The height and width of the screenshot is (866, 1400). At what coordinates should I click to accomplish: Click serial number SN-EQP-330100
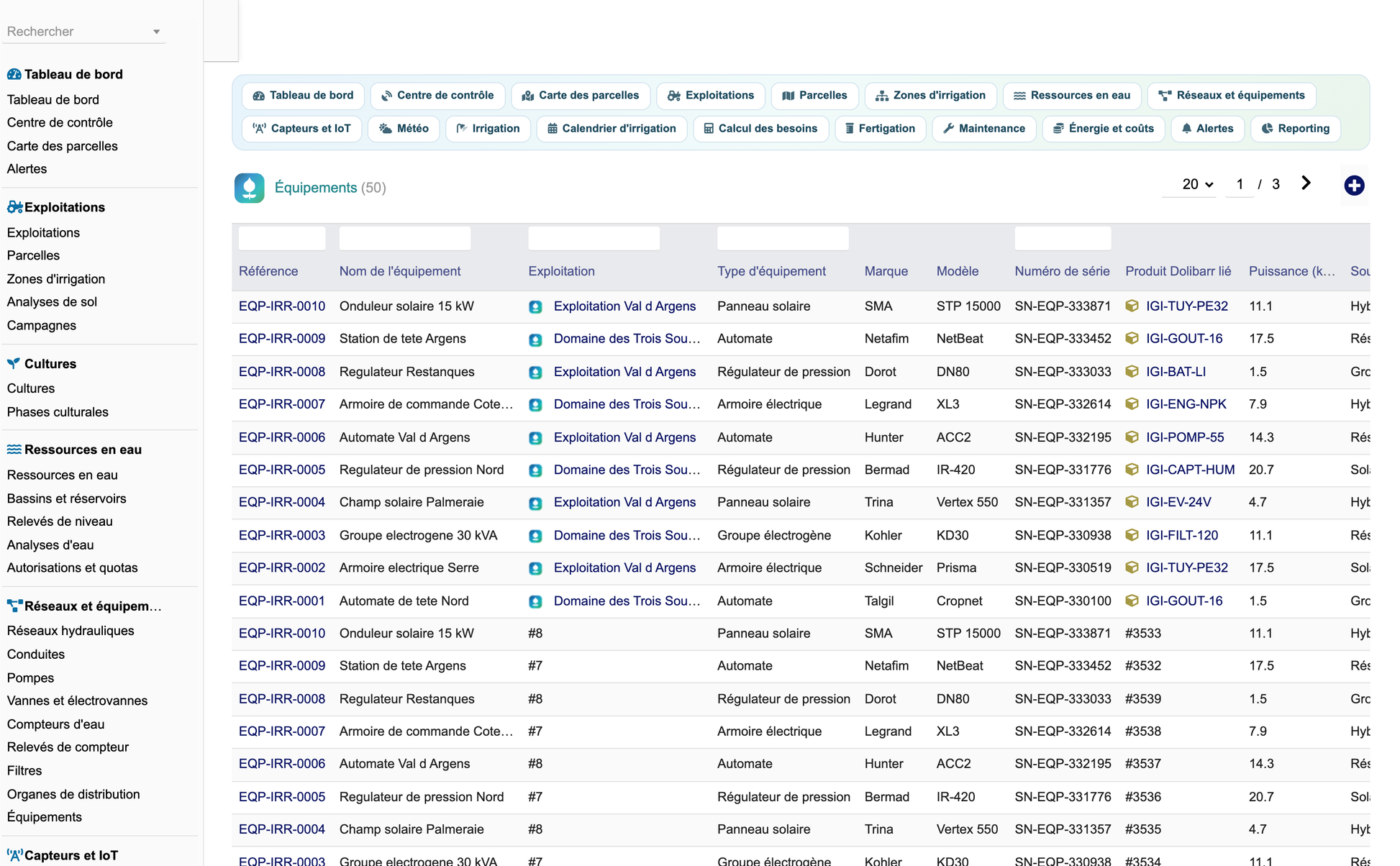point(1063,601)
